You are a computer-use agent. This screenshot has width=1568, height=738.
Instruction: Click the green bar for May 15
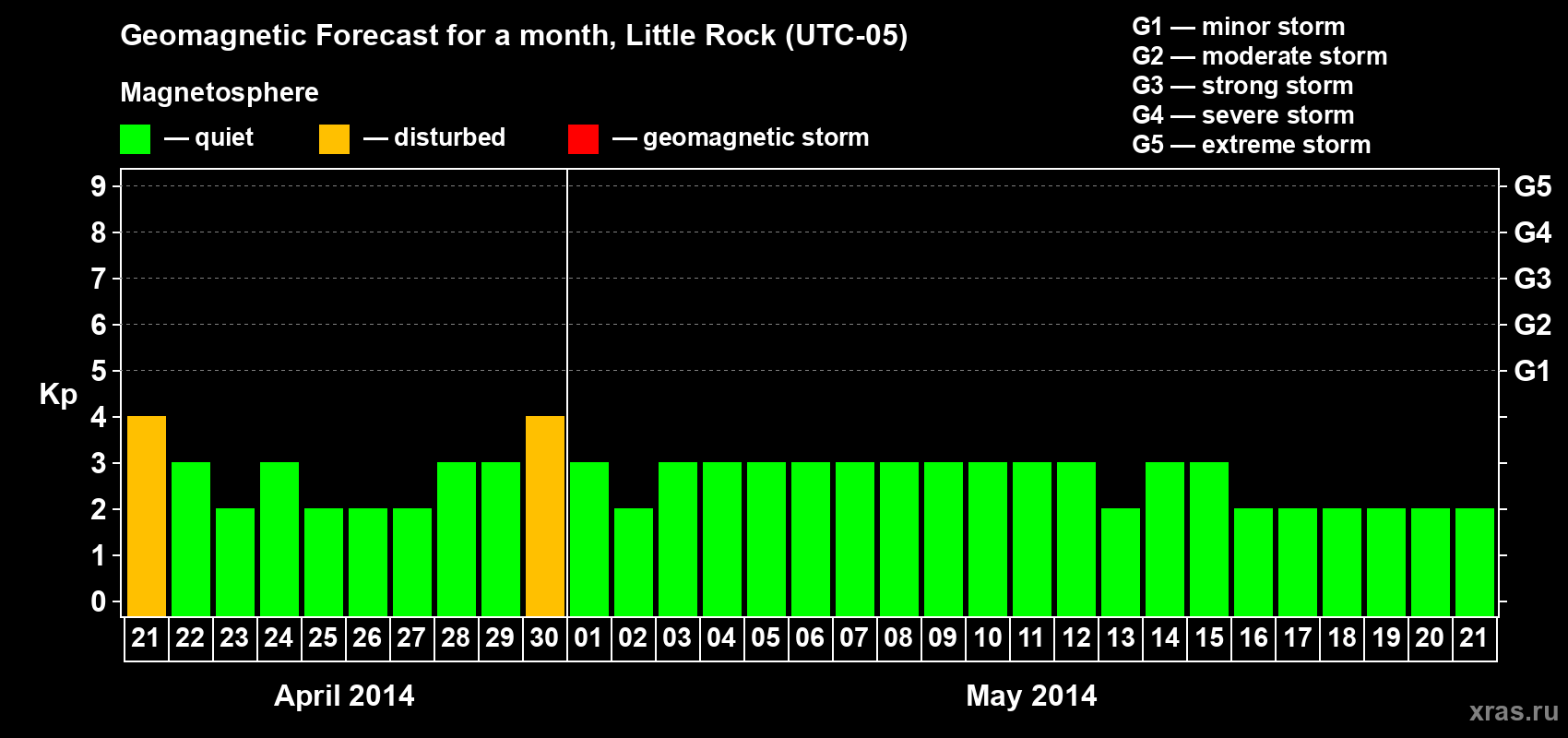coord(1209,540)
